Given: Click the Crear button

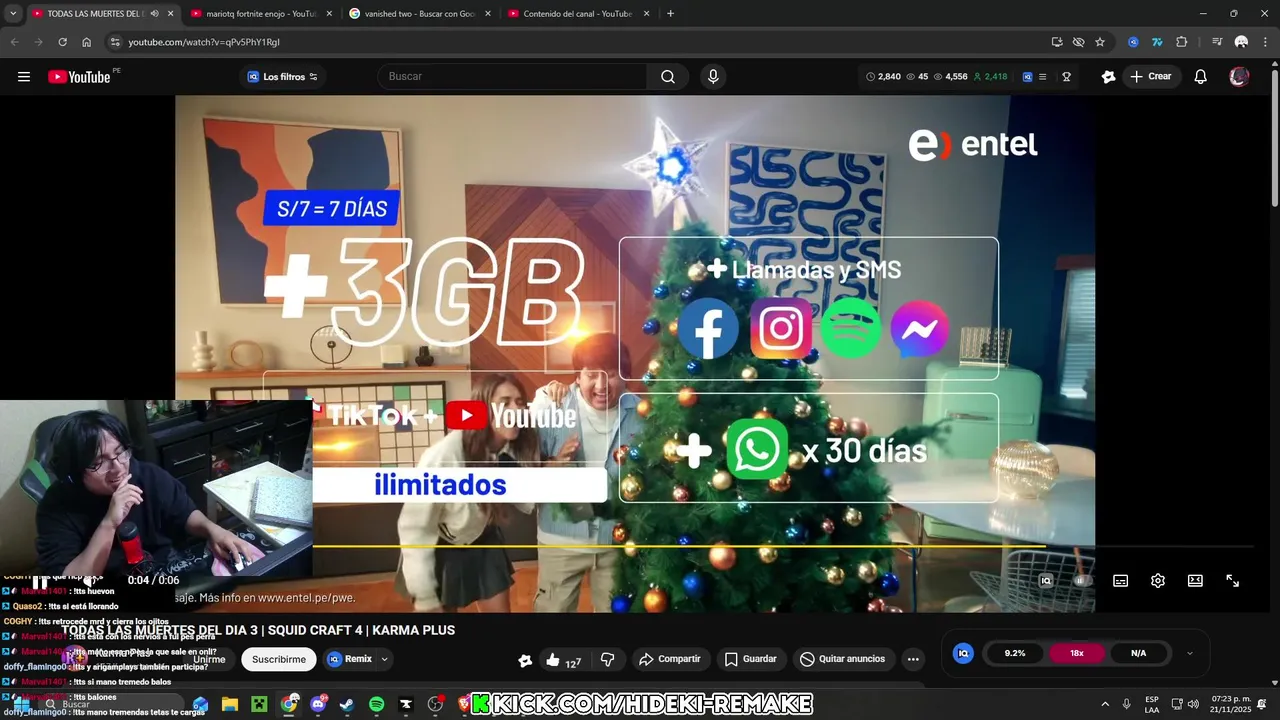Looking at the screenshot, I should click(x=1151, y=77).
